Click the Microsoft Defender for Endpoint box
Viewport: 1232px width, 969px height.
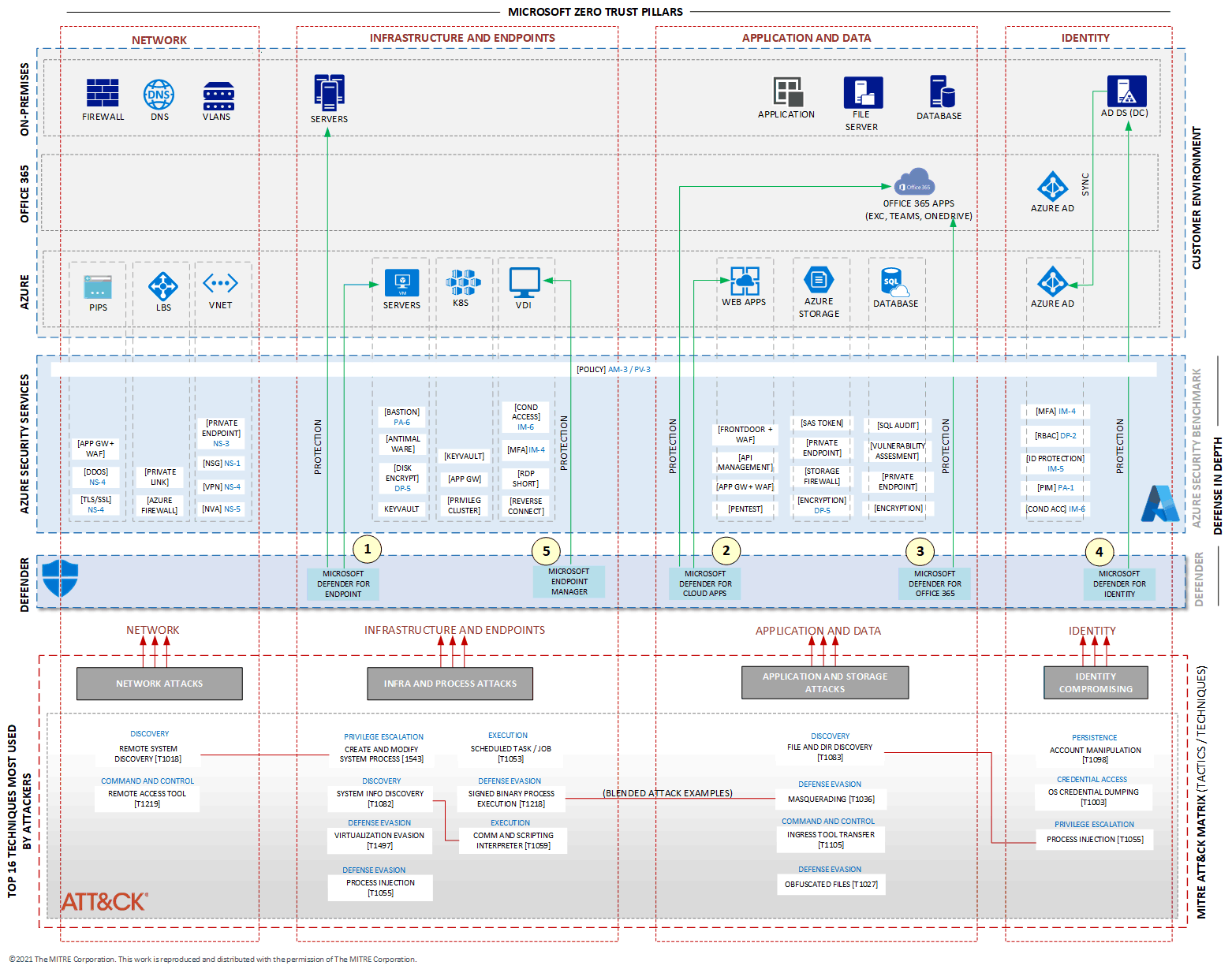tap(343, 584)
